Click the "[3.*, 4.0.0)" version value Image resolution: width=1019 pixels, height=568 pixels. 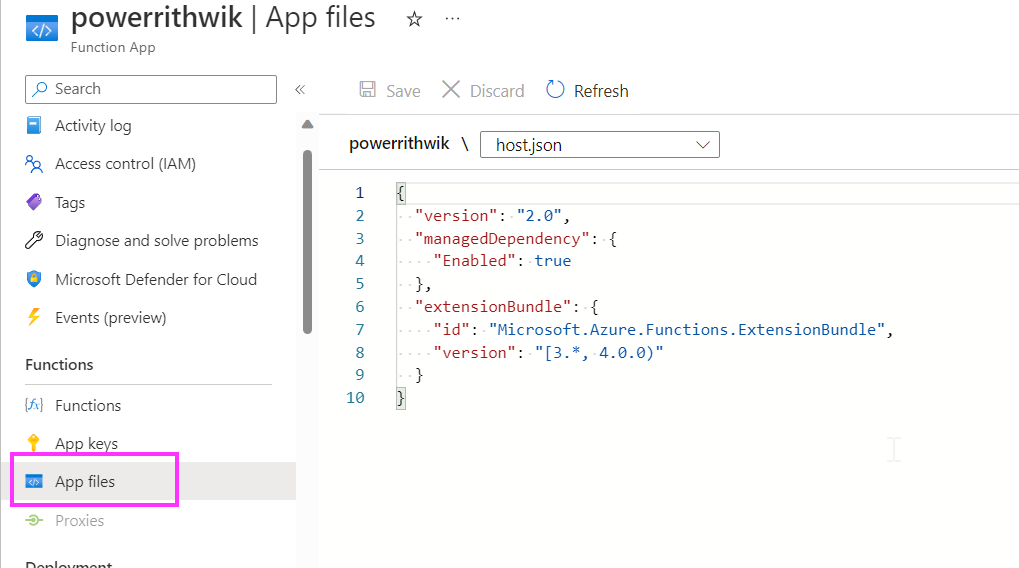tap(599, 352)
